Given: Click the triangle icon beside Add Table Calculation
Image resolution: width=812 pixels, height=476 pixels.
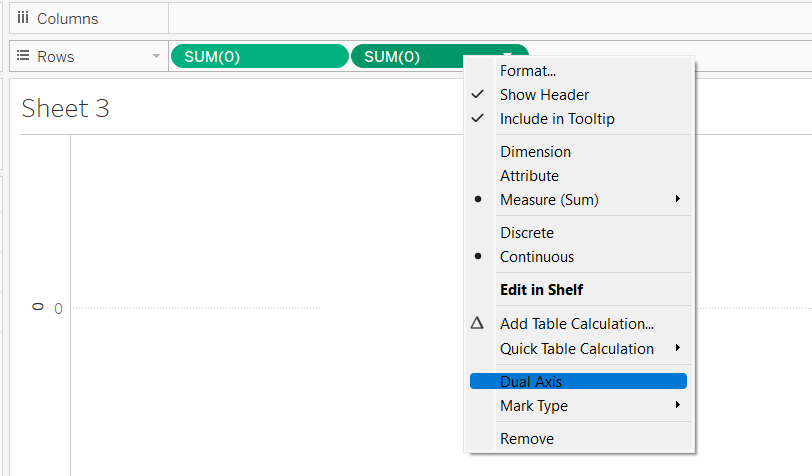Looking at the screenshot, I should (x=477, y=324).
